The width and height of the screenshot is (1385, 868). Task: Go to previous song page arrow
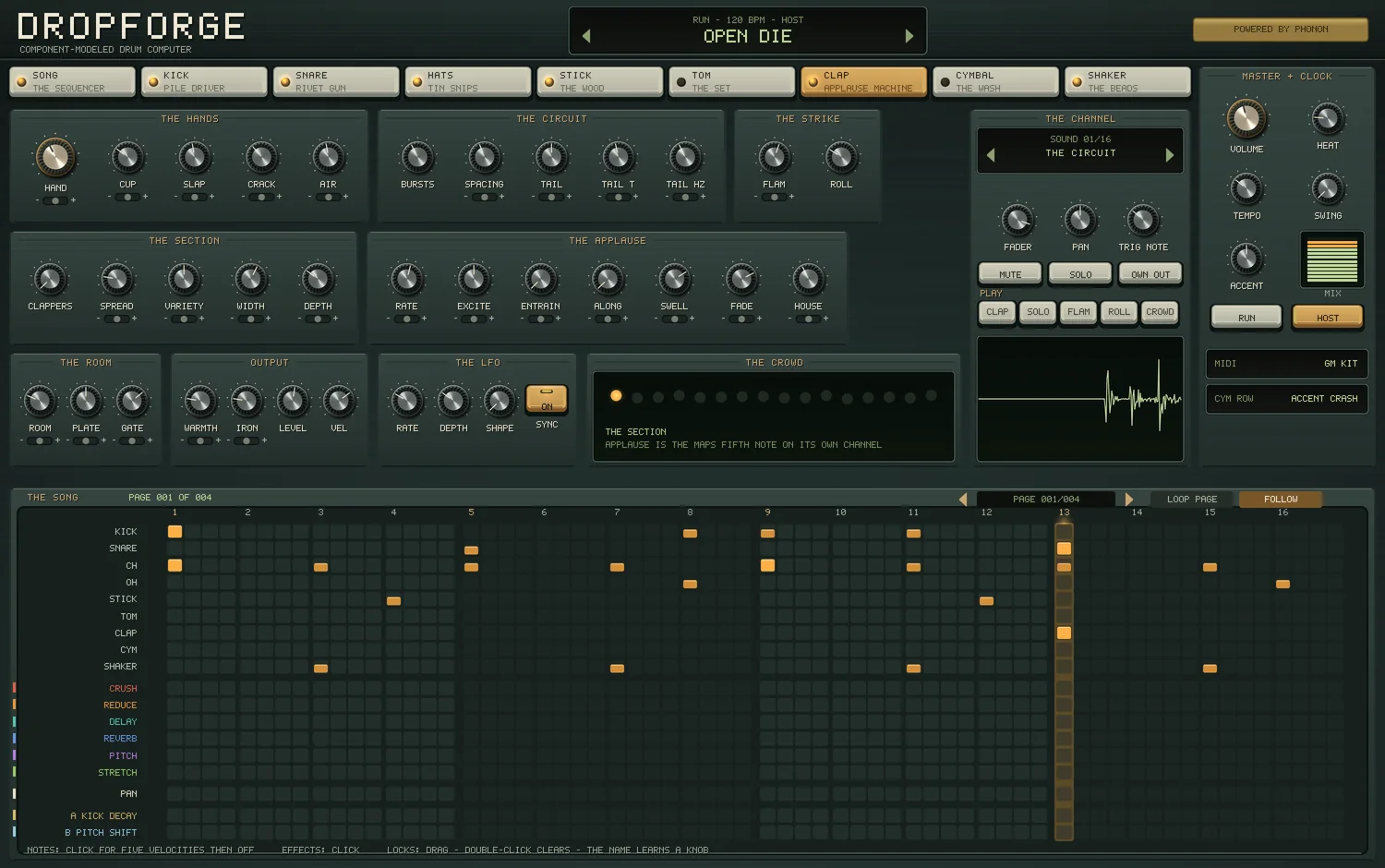pos(963,499)
